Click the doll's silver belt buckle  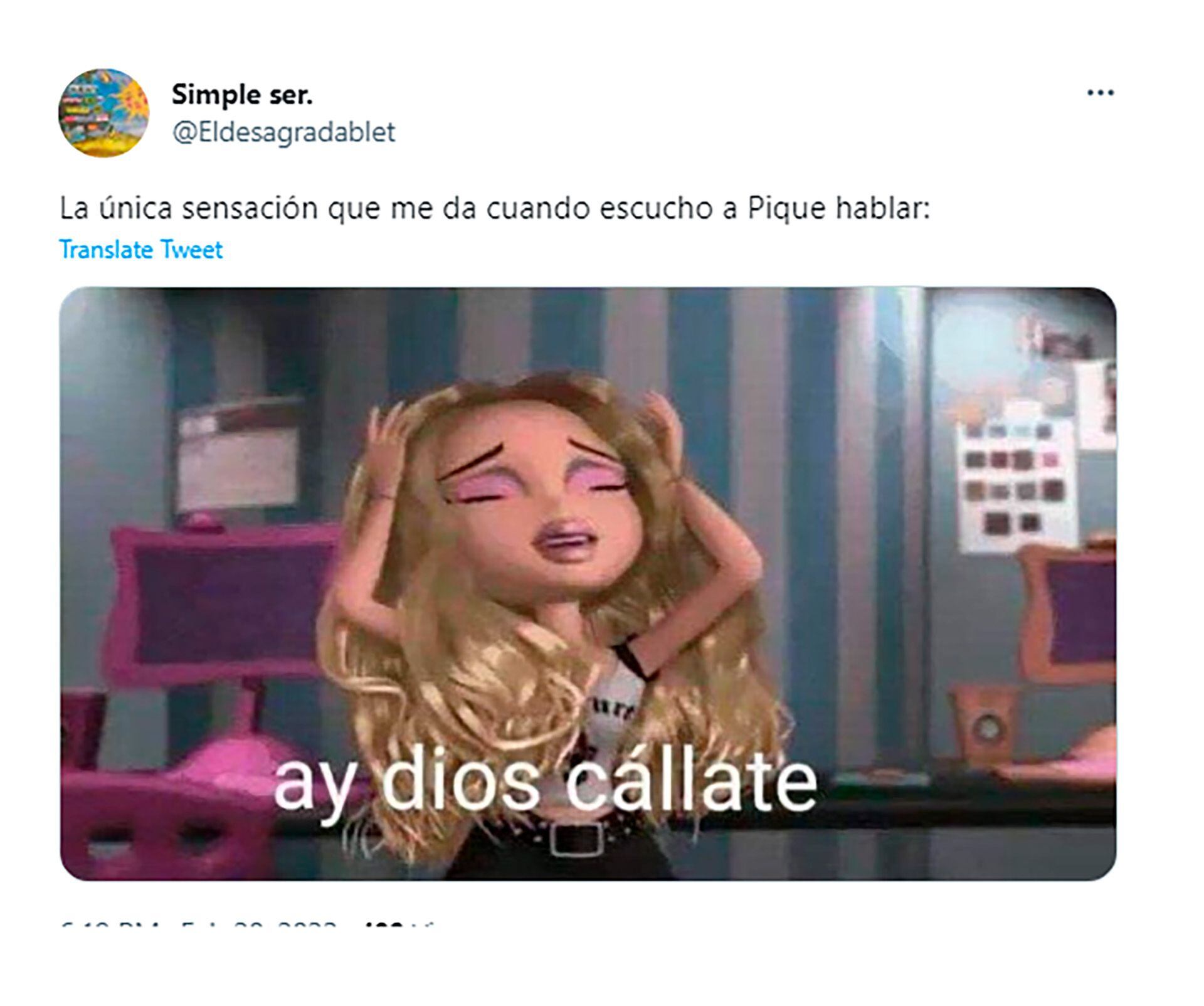576,839
